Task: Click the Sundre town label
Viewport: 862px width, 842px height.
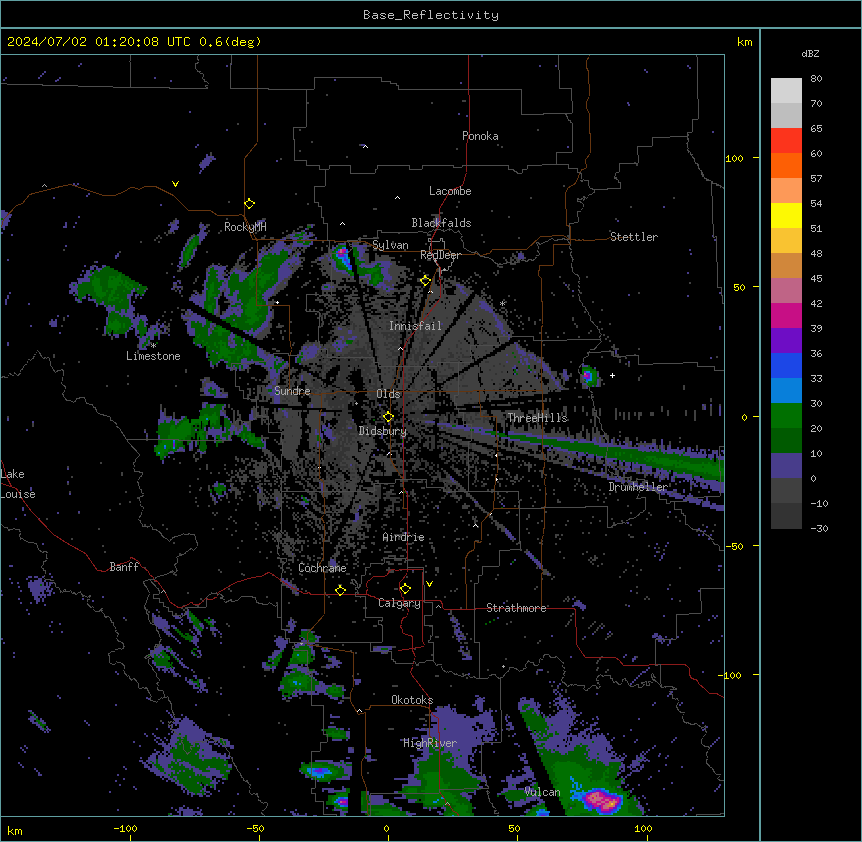Action: [292, 391]
